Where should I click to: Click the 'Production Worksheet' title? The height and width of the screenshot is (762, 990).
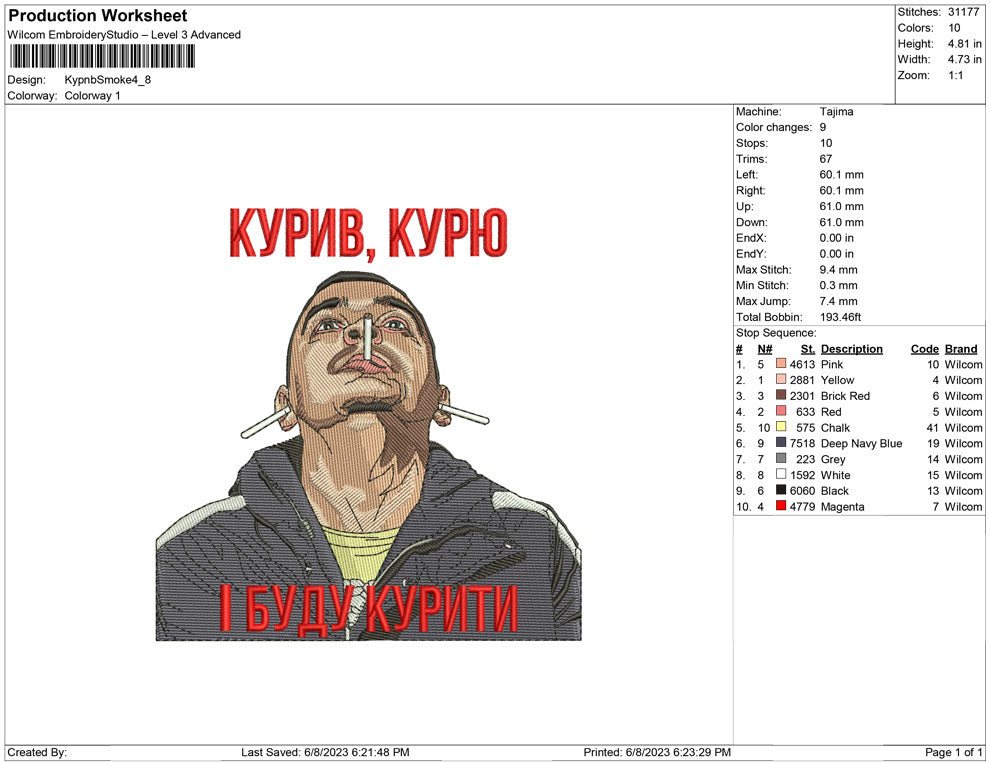(98, 16)
